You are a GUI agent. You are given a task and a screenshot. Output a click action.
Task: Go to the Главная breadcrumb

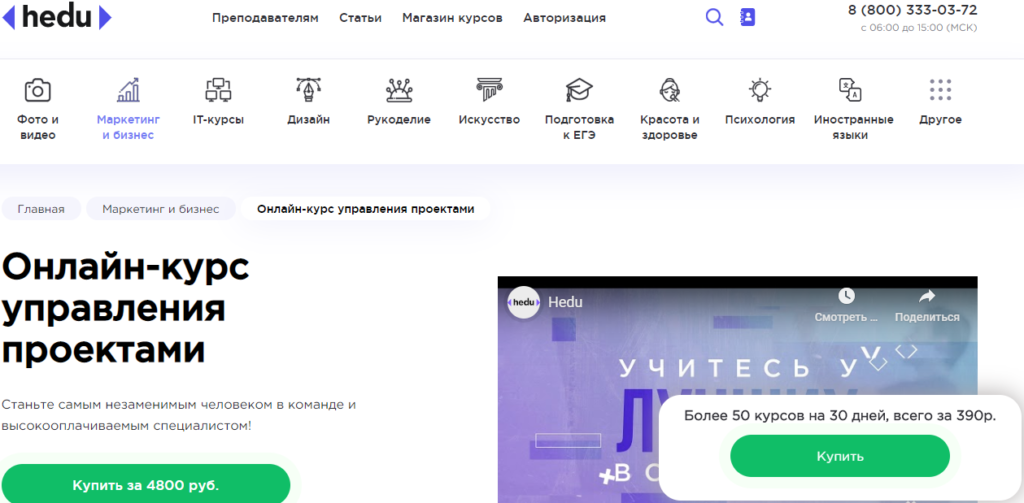pos(41,209)
